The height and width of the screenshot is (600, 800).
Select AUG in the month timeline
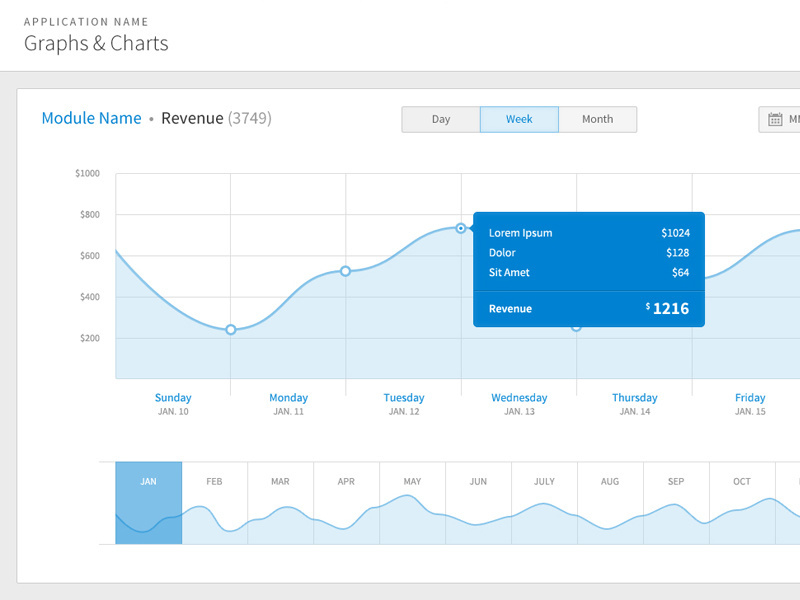[610, 503]
